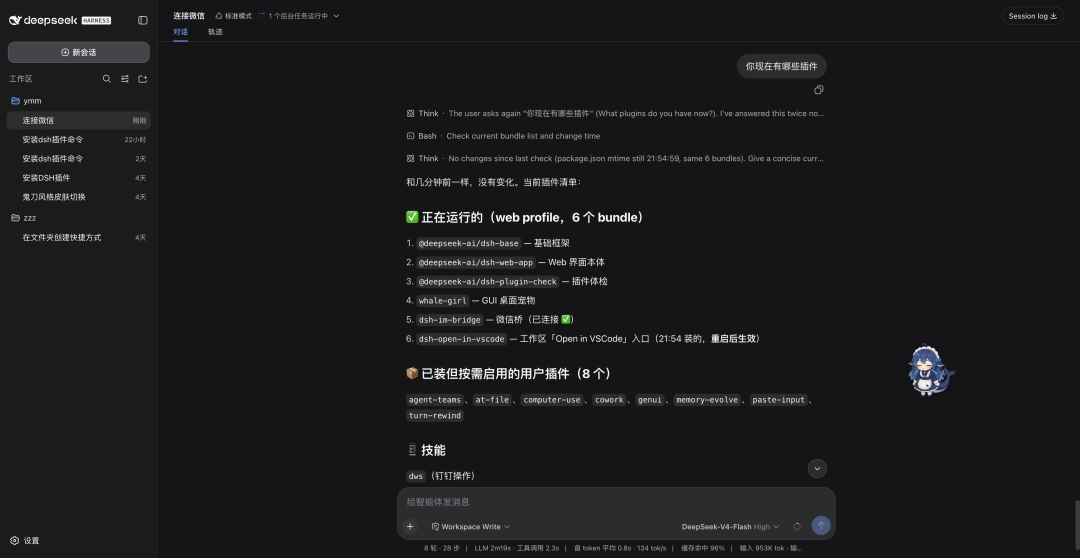Open DeepSeek-V4-Flash model selector
The width and height of the screenshot is (1080, 558).
730,526
